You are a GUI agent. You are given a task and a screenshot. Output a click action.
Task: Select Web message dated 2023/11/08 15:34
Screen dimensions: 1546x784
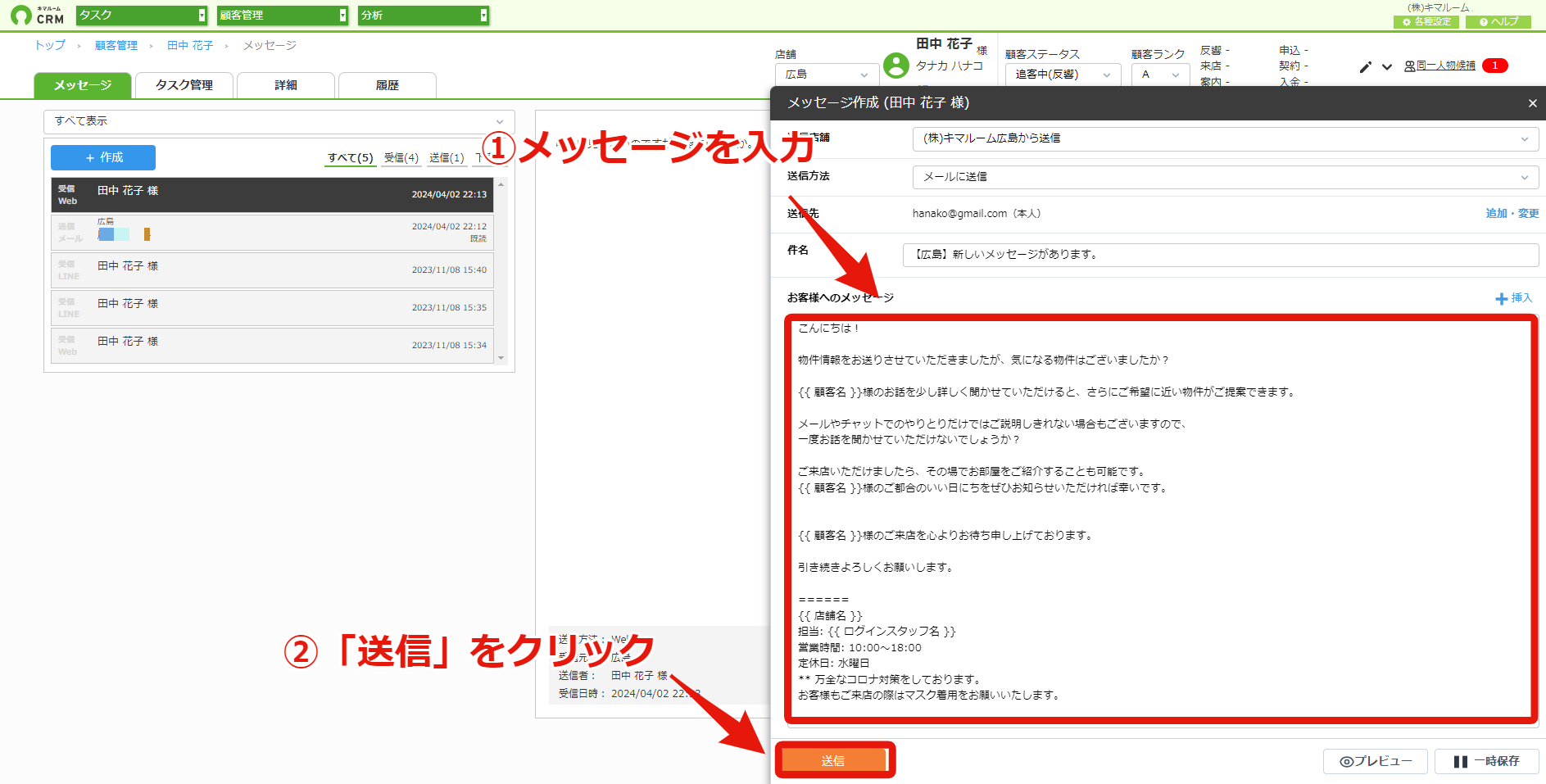point(272,346)
